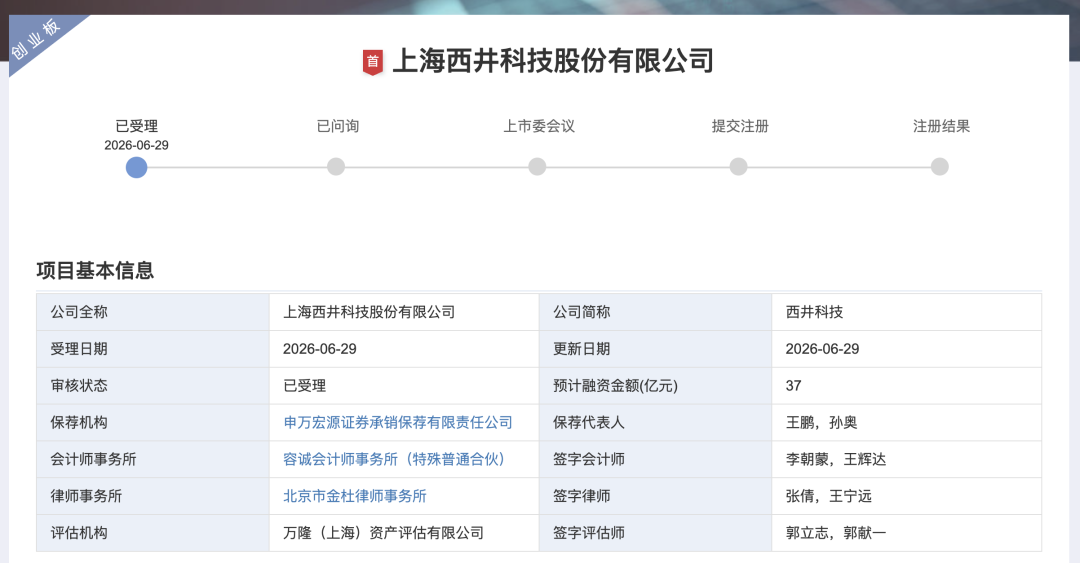Open 申万宏源证券承销保荐有限责任公司 sponsor link

click(398, 422)
